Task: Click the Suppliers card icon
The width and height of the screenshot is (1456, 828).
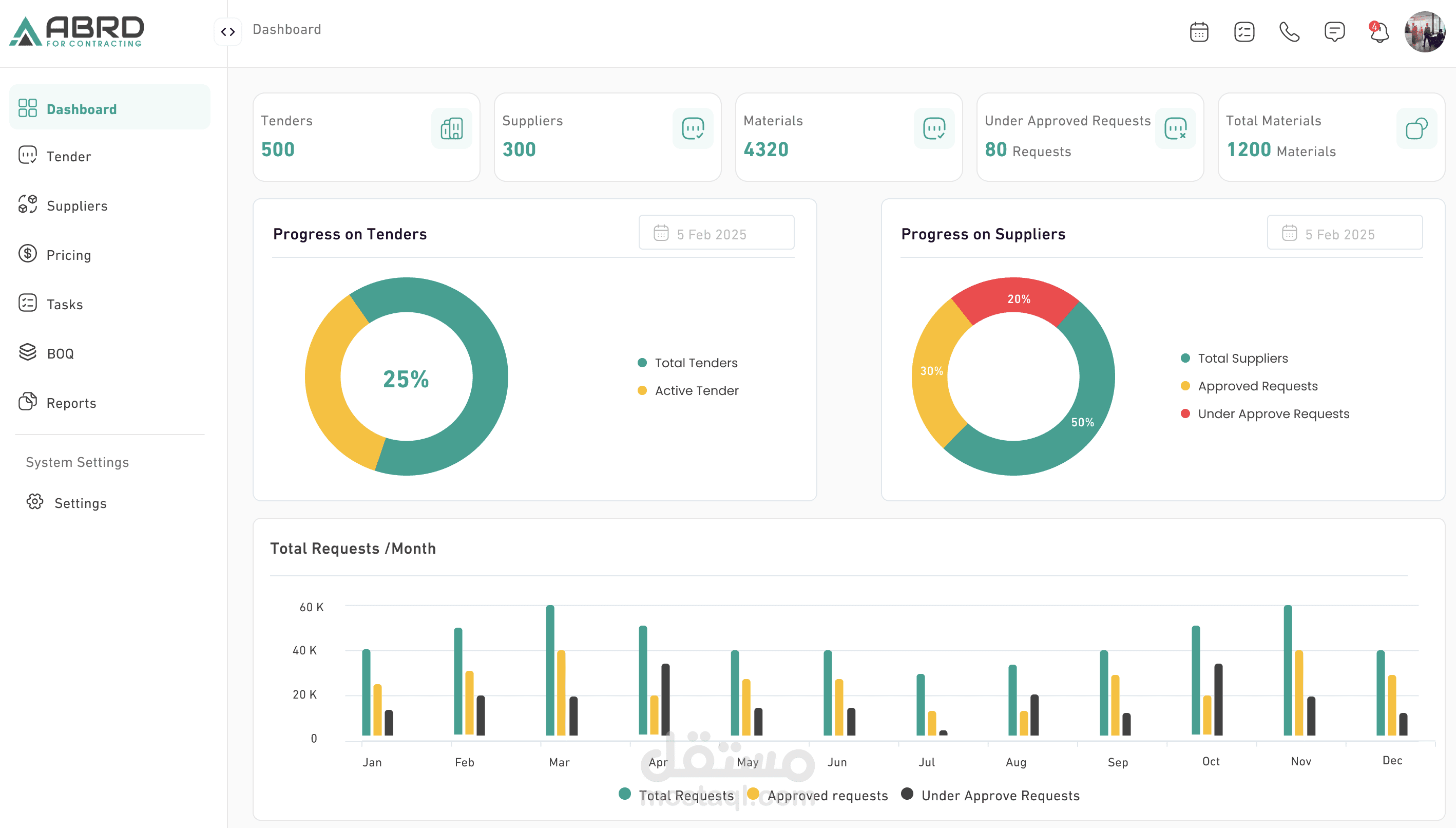Action: [692, 128]
